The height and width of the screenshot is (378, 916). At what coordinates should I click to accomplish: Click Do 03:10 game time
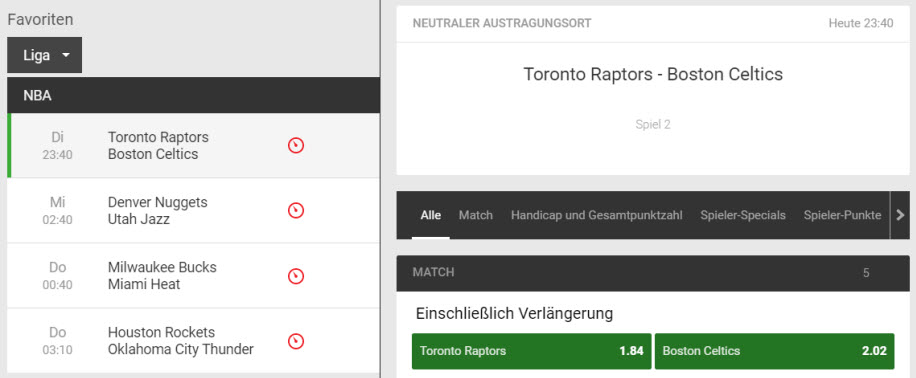[x=57, y=341]
